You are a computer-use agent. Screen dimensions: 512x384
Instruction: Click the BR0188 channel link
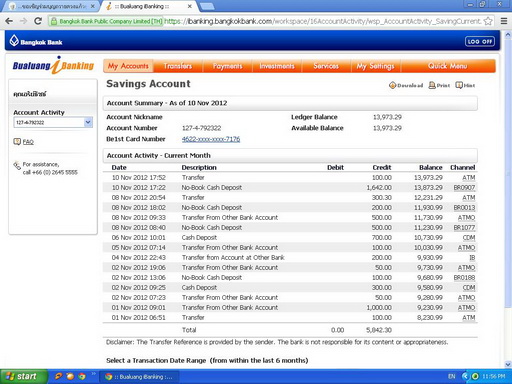464,278
